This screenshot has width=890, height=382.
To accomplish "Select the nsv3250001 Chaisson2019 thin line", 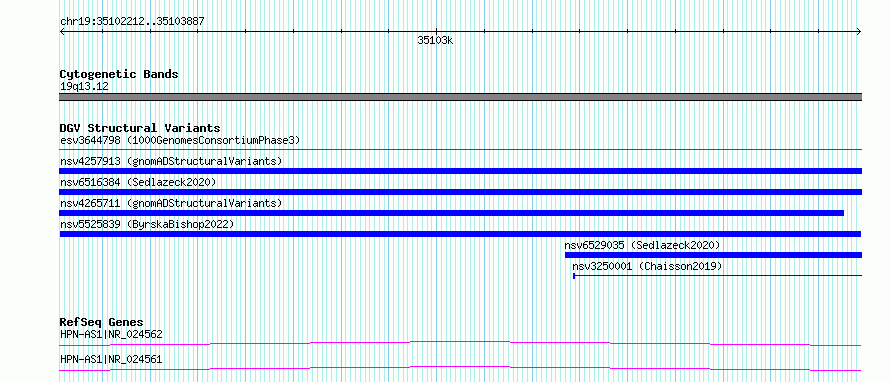I will click(717, 276).
